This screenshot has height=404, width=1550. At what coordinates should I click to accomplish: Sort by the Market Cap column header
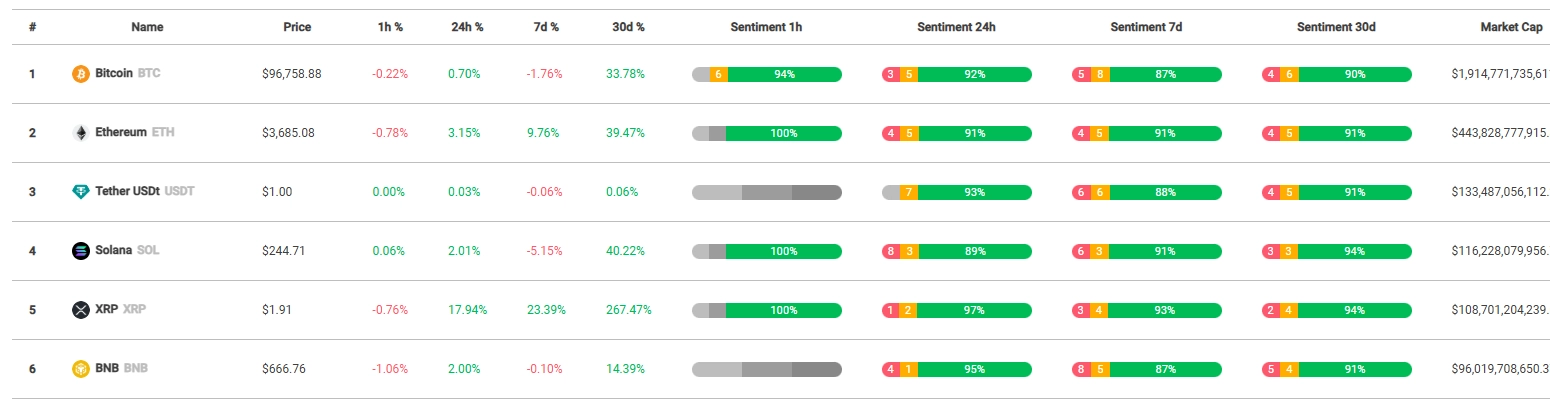click(1511, 27)
